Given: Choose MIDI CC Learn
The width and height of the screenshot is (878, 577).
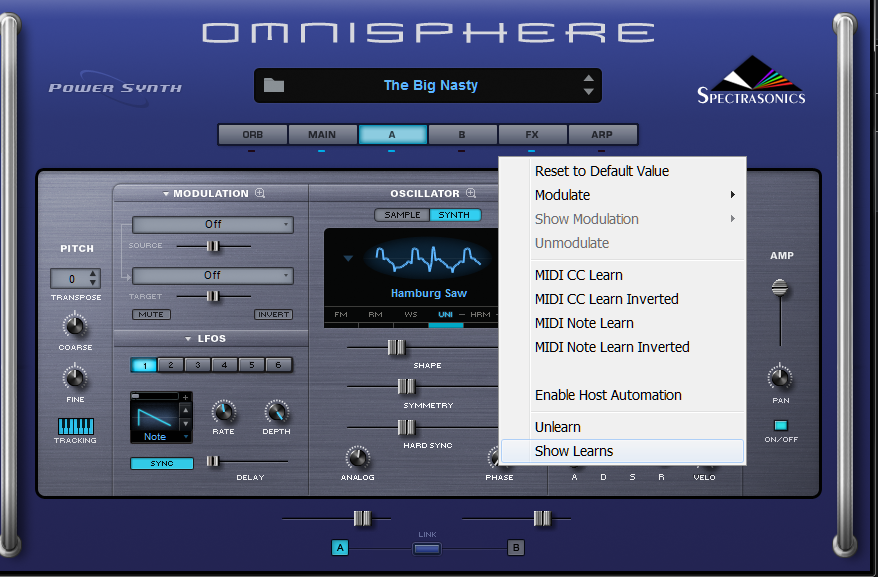Looking at the screenshot, I should [x=623, y=275].
